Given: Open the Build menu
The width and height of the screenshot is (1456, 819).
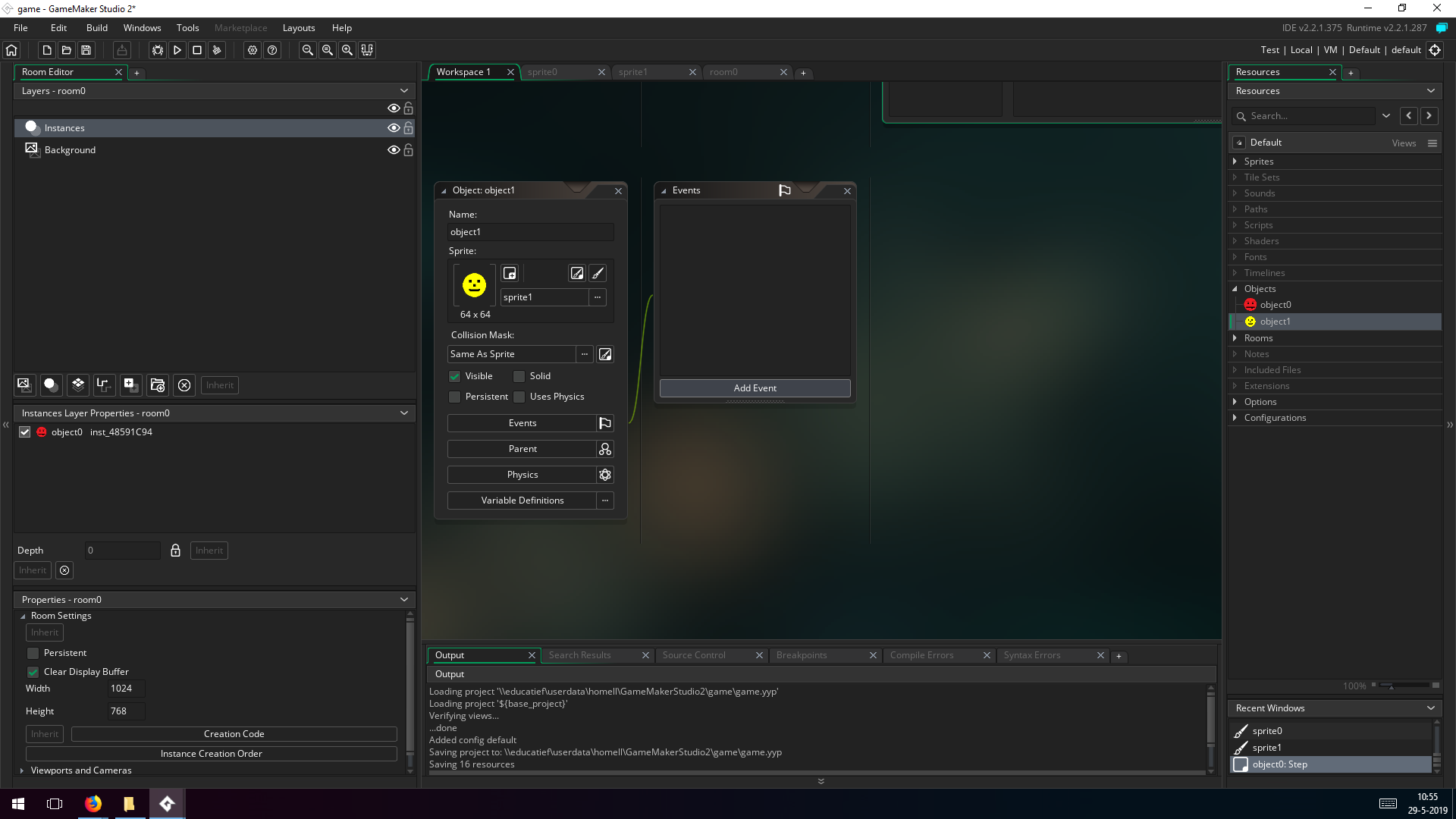Looking at the screenshot, I should pyautogui.click(x=96, y=28).
